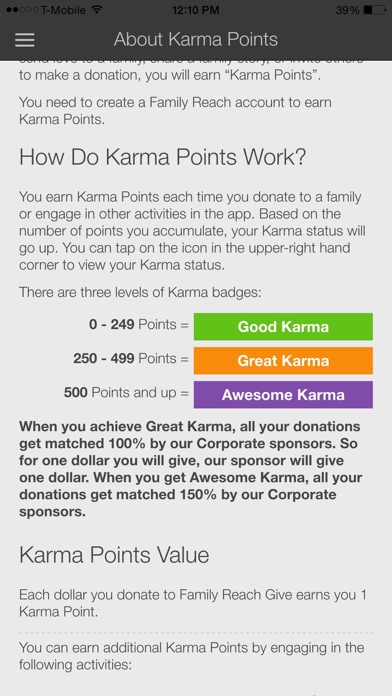Screen dimensions: 392x696
Task: Tap the 250 - 499 Points label
Action: coord(131,359)
